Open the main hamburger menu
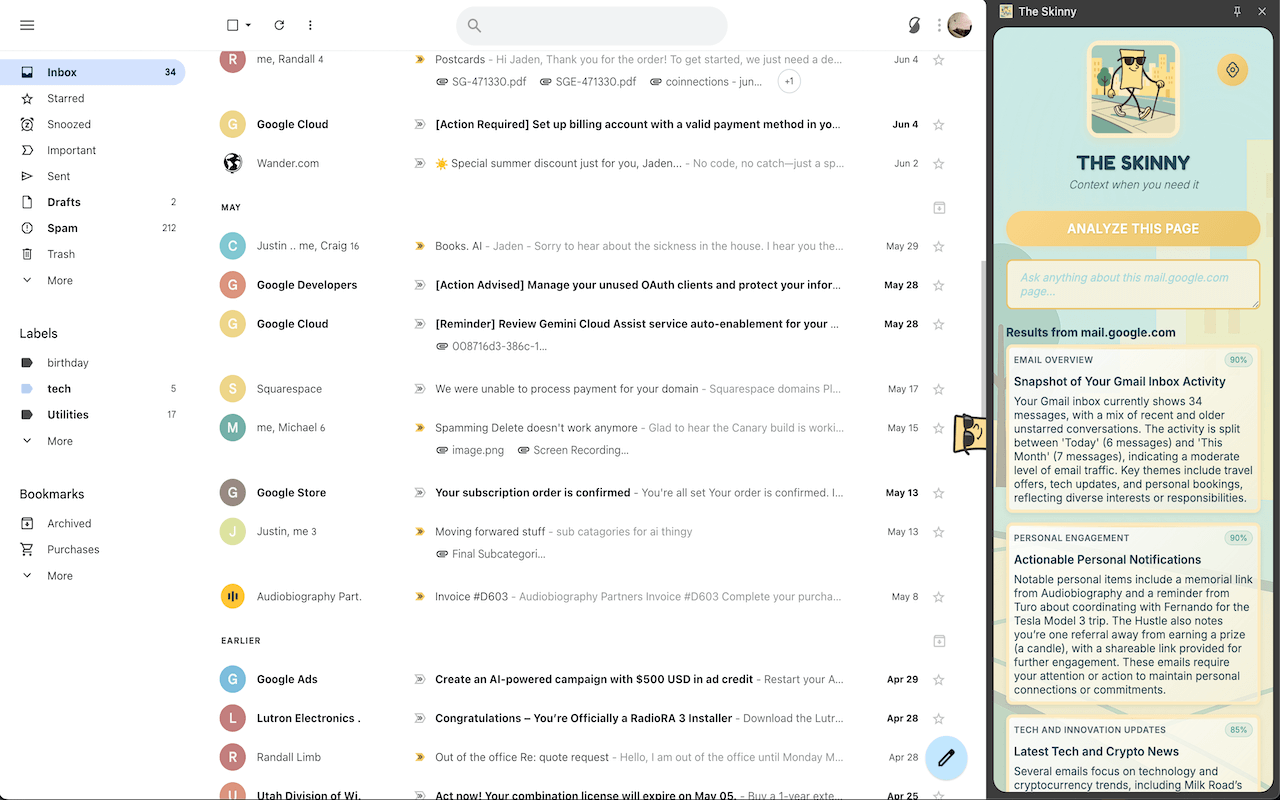The image size is (1280, 800). (x=27, y=25)
